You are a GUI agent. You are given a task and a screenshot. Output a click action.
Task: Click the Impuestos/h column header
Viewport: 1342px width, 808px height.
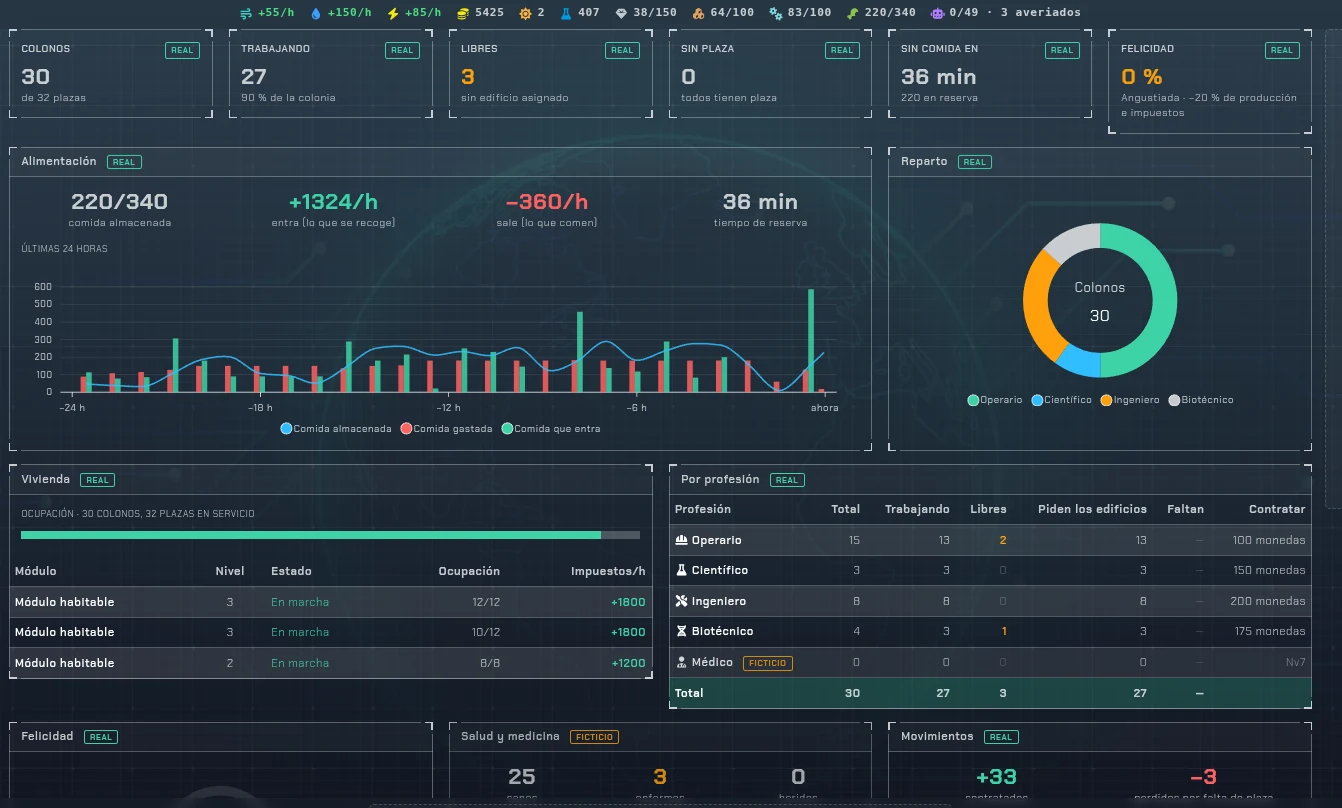[608, 571]
